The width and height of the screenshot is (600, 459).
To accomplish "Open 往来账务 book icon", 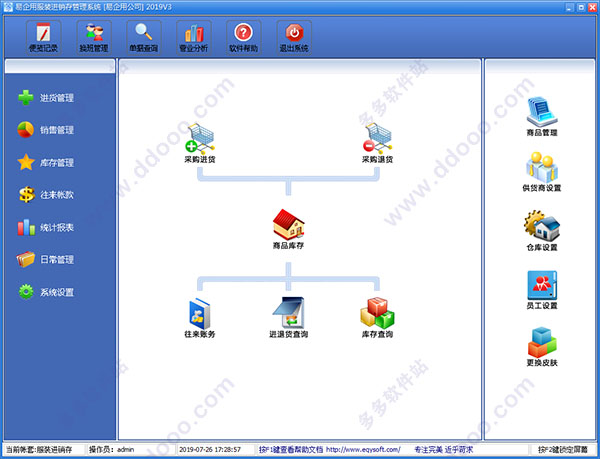I will point(200,314).
